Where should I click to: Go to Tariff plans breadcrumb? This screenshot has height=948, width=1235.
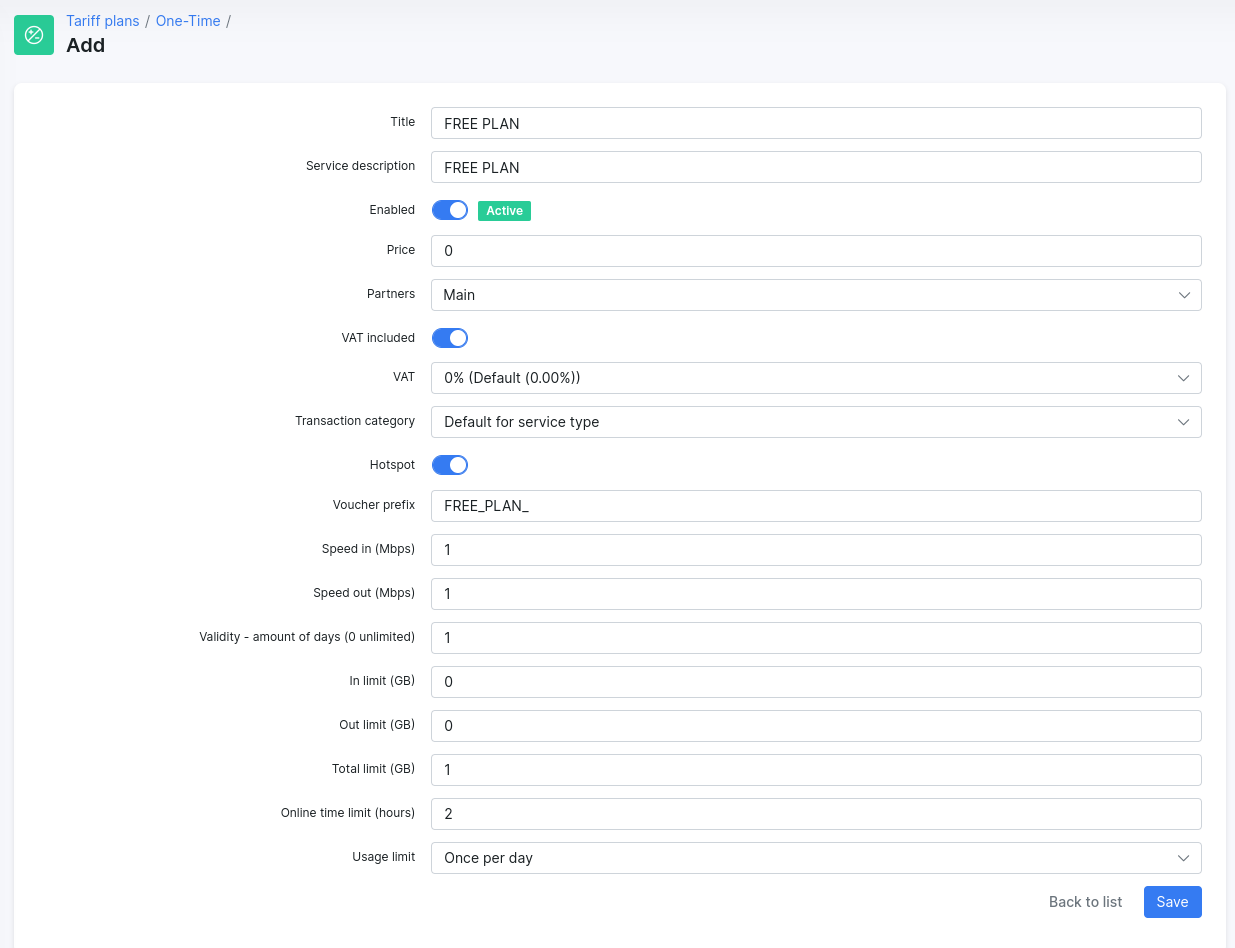point(102,21)
